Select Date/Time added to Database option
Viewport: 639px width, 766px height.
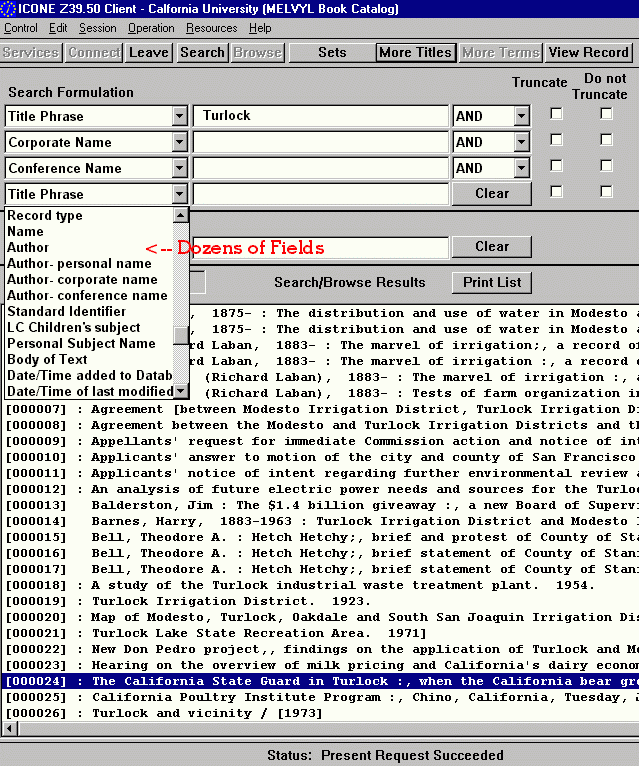pos(89,376)
